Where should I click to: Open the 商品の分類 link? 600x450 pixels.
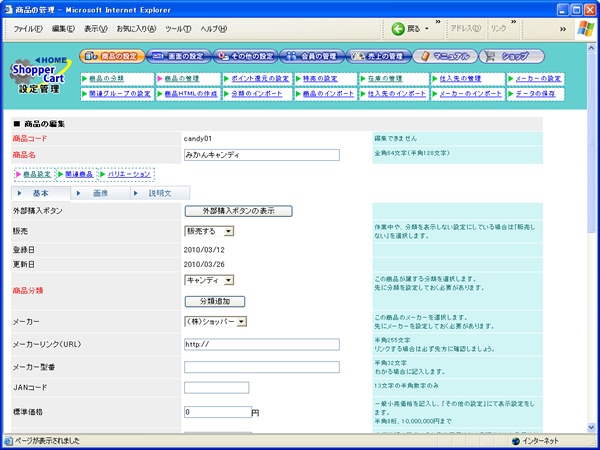pyautogui.click(x=106, y=79)
